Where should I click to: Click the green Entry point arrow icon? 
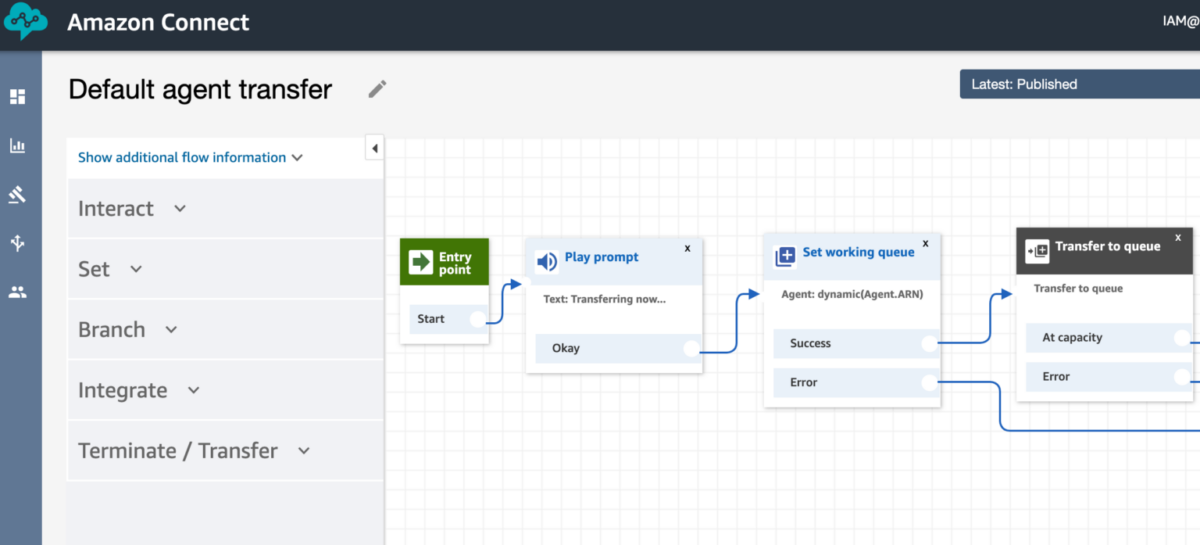coord(420,262)
